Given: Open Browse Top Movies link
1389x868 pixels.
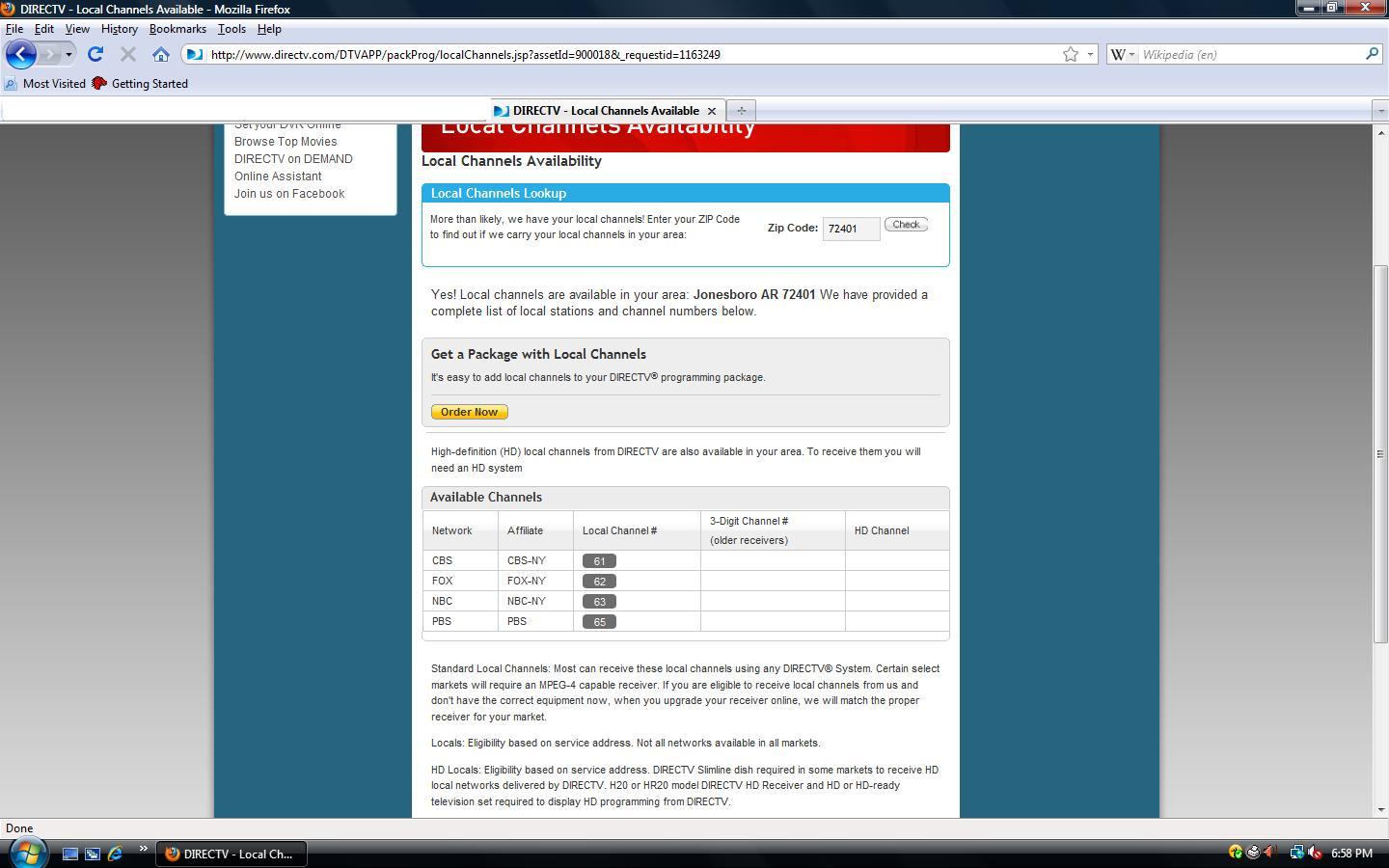Looking at the screenshot, I should click(286, 142).
